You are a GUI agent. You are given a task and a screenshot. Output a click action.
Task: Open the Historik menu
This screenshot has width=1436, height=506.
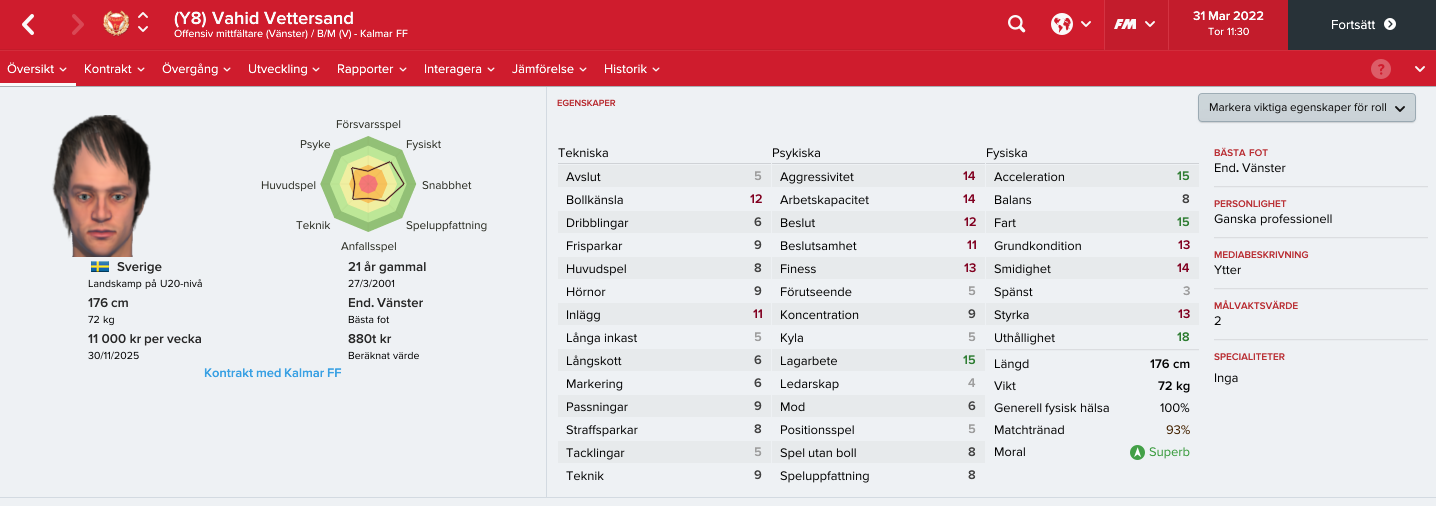[x=632, y=69]
